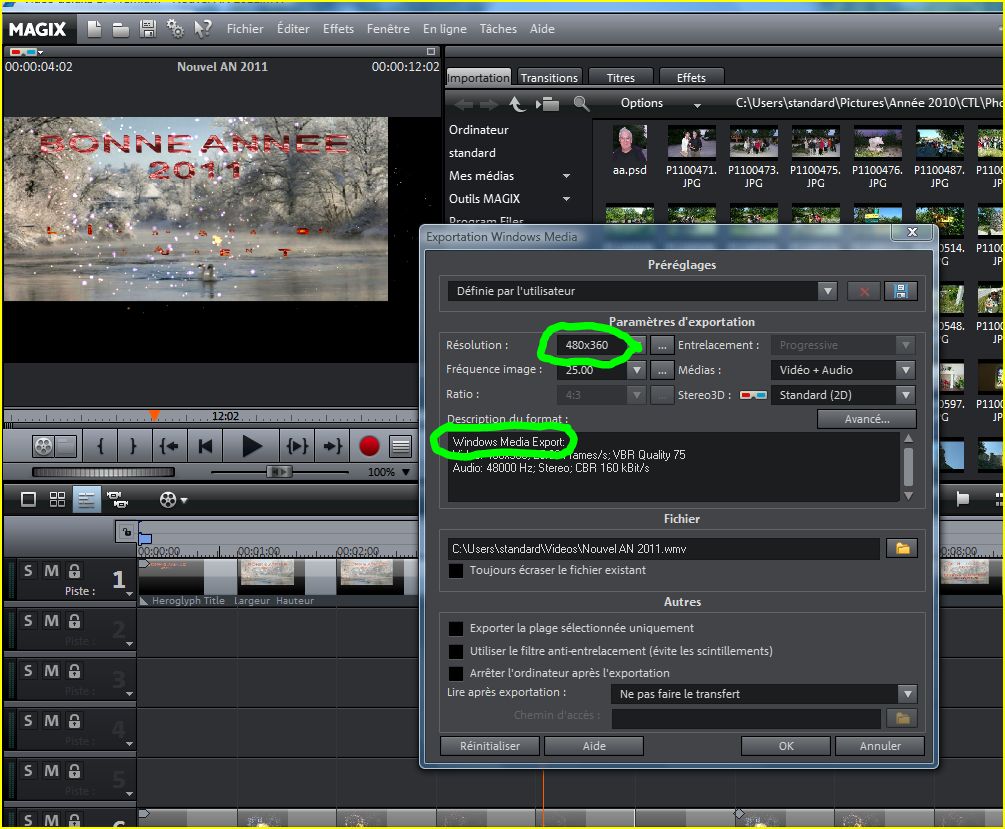Image resolution: width=1005 pixels, height=829 pixels.
Task: Start playback in the preview monitor
Action: coord(252,446)
